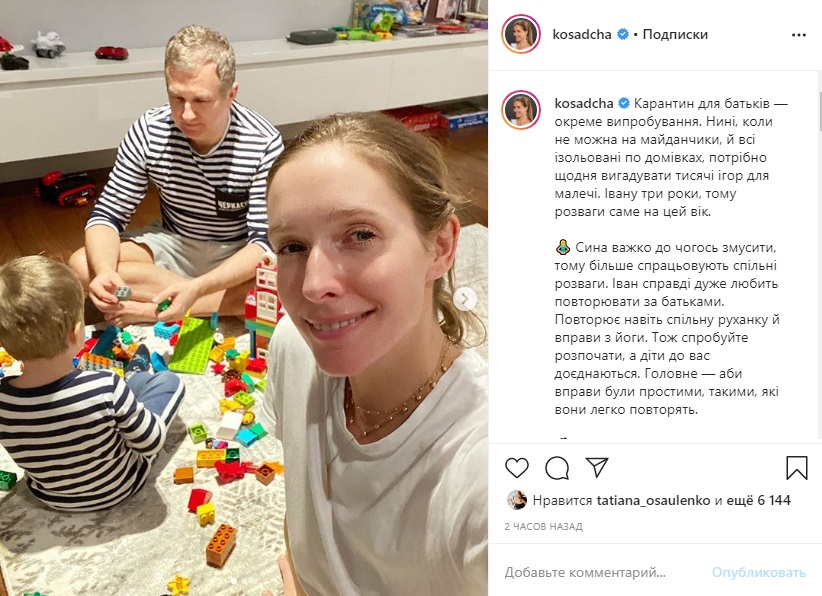
Task: Click the Опубликовать button
Action: point(759,572)
